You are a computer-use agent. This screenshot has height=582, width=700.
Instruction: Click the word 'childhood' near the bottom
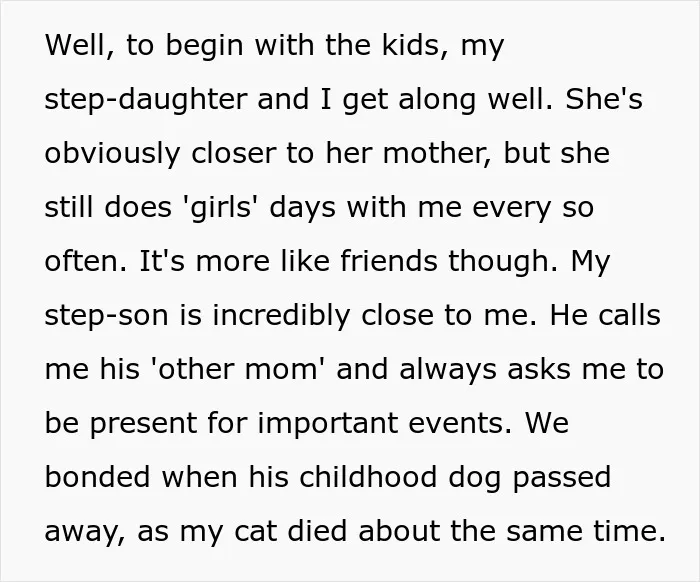point(367,477)
